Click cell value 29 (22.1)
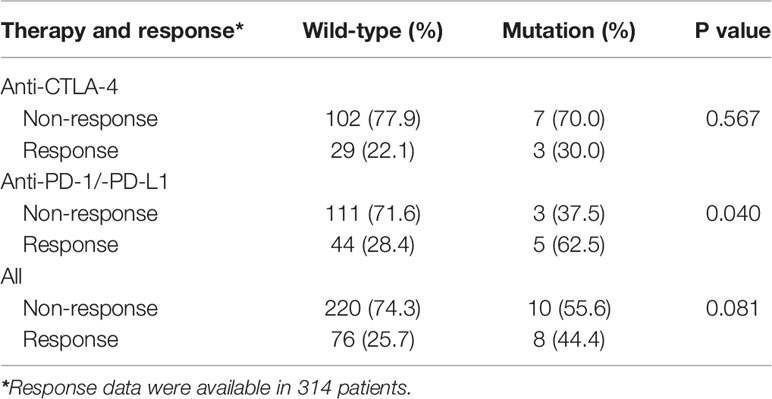Screen dimensions: 772x399 [x=373, y=151]
